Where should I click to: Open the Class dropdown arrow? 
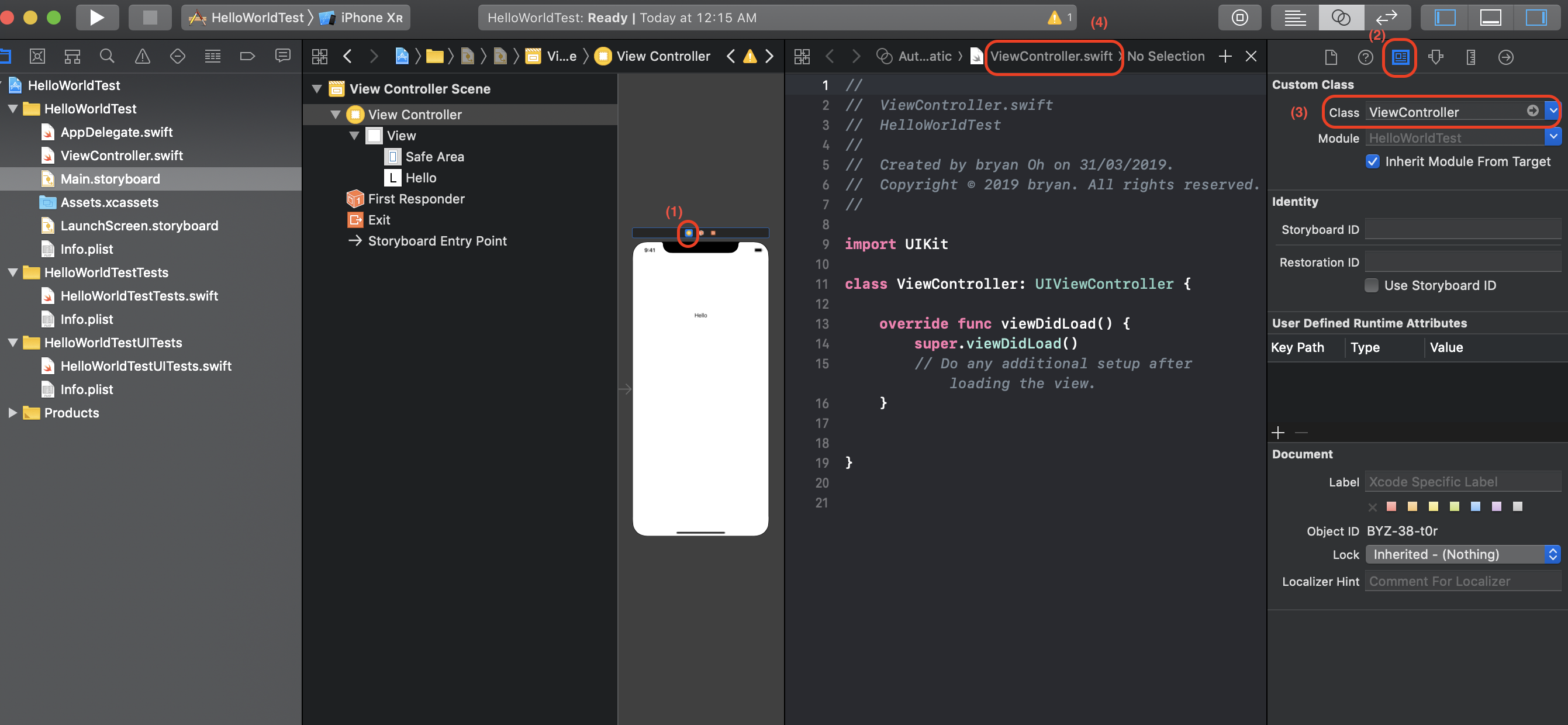click(1553, 112)
